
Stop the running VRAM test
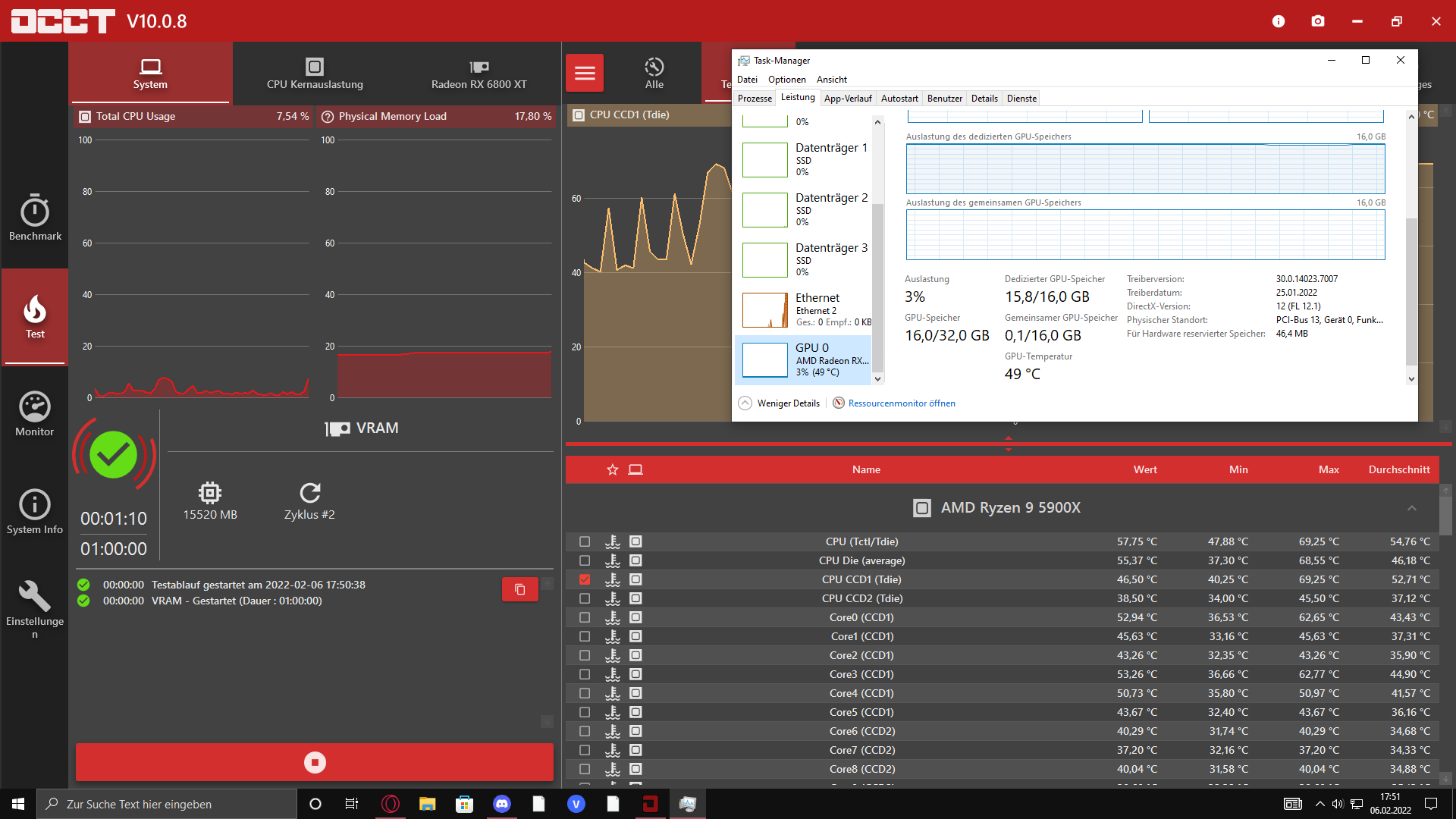[315, 762]
